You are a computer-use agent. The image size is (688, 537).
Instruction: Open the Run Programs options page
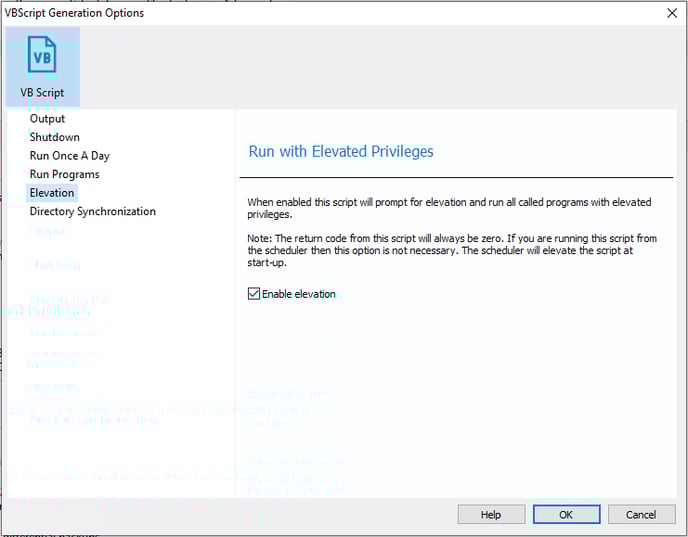click(64, 174)
